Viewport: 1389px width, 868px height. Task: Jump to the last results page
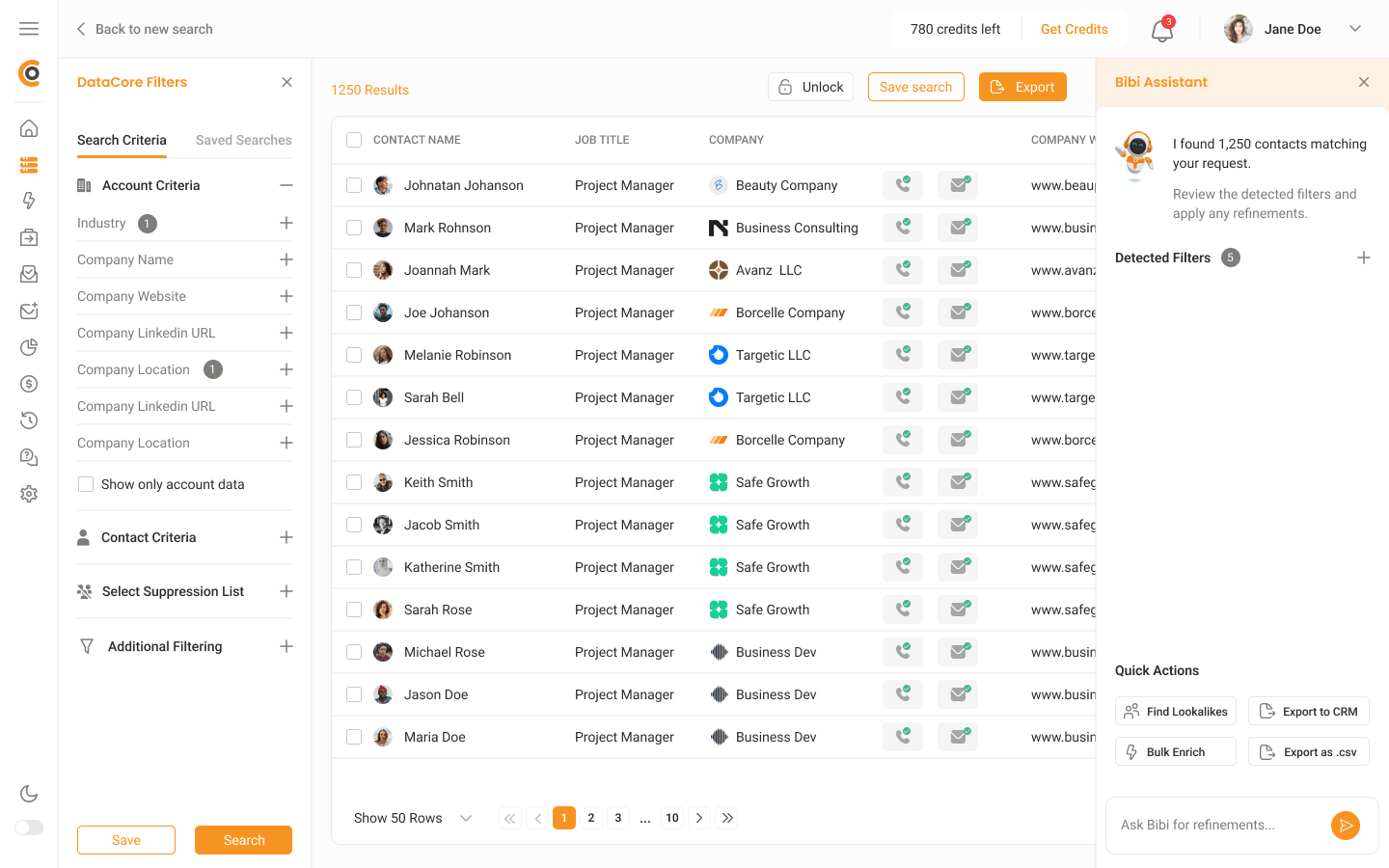tap(727, 818)
